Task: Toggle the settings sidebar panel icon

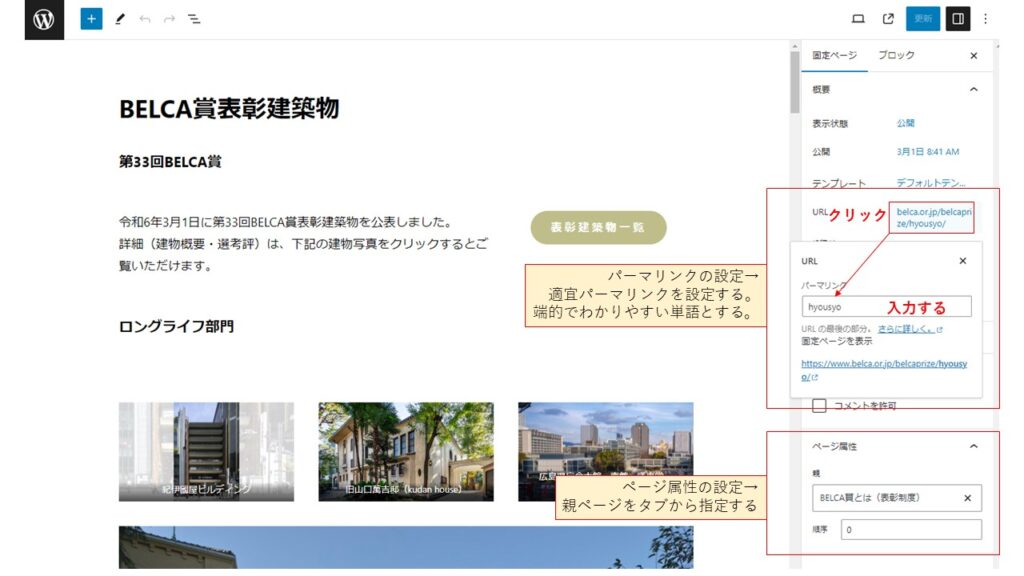Action: click(958, 19)
